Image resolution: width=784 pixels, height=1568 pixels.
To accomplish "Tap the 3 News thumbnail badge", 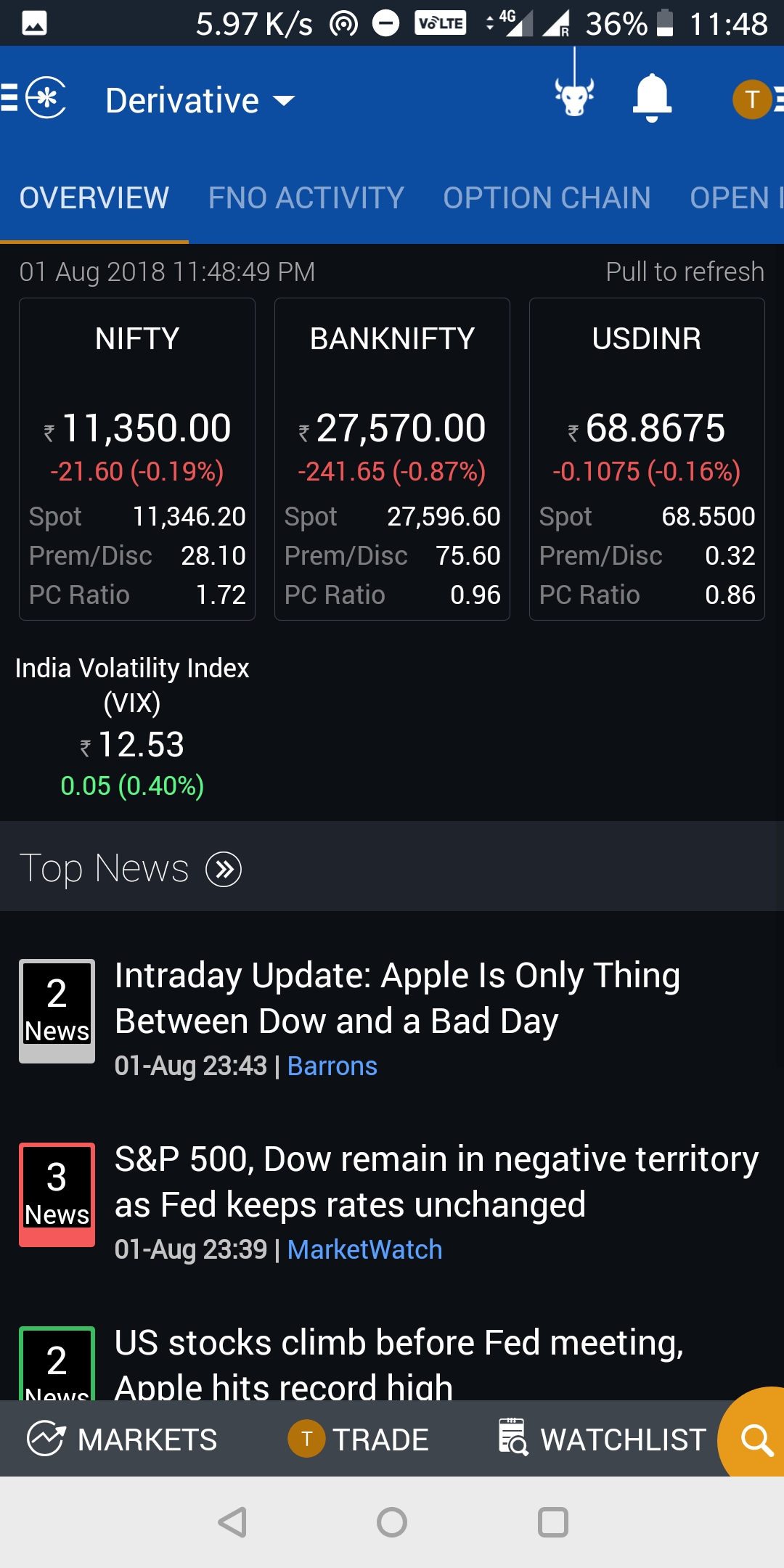I will click(x=57, y=1195).
